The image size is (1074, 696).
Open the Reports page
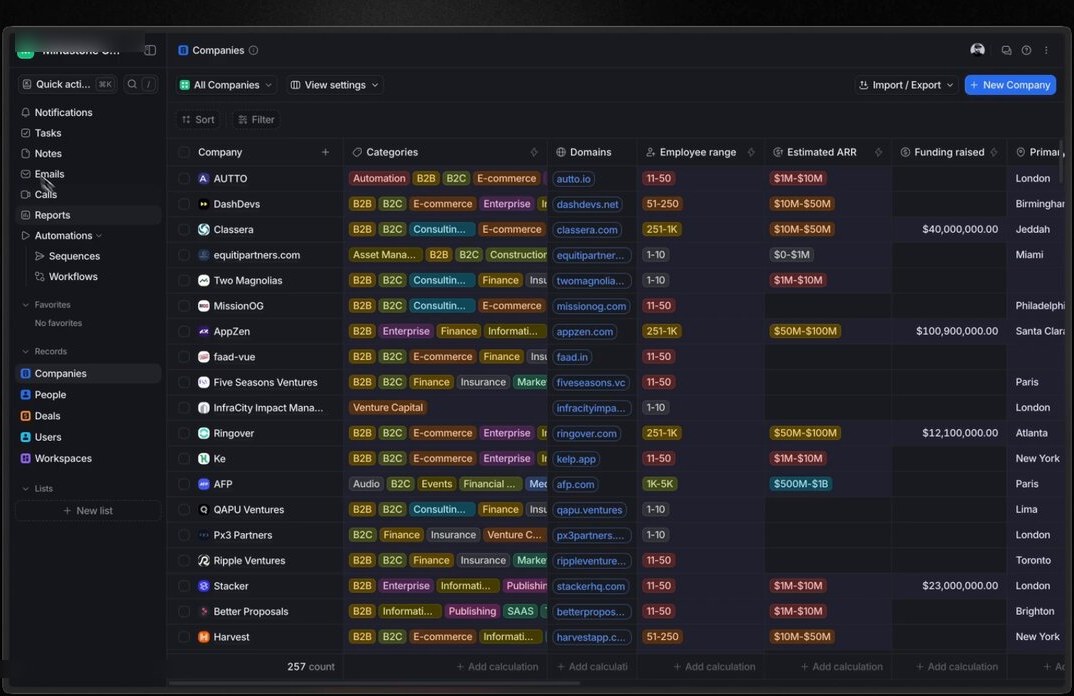pyautogui.click(x=88, y=215)
